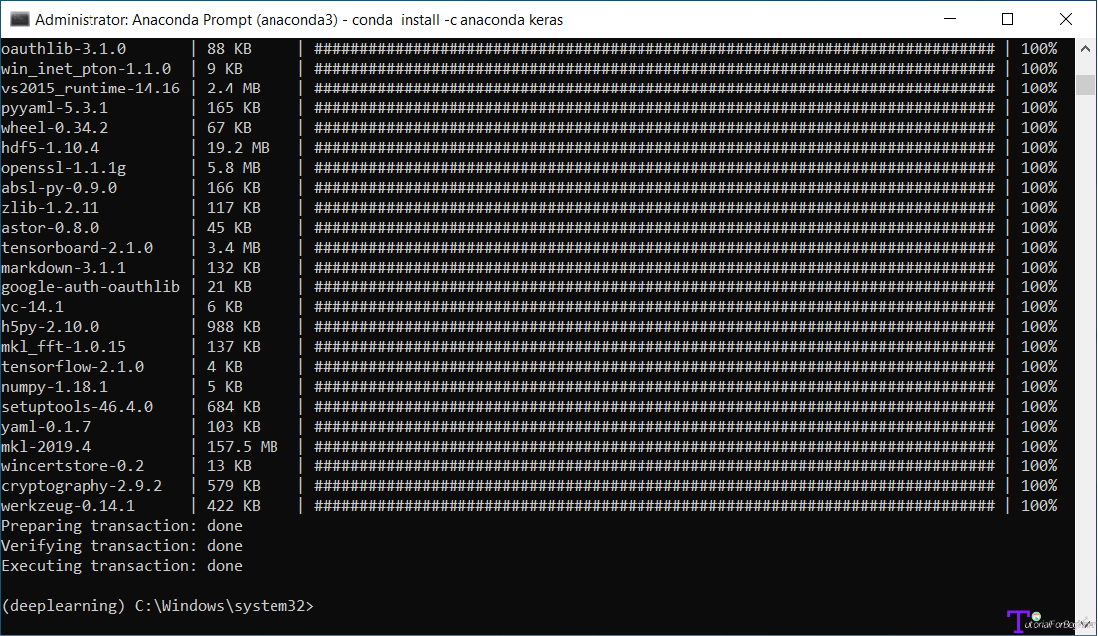Click the werkzeug-0.14.1 100% indicator

click(1038, 506)
